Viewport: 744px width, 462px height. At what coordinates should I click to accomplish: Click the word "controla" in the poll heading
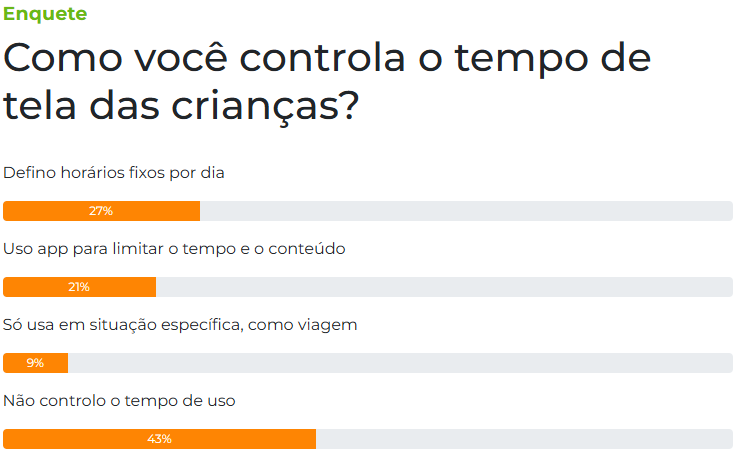pyautogui.click(x=322, y=58)
